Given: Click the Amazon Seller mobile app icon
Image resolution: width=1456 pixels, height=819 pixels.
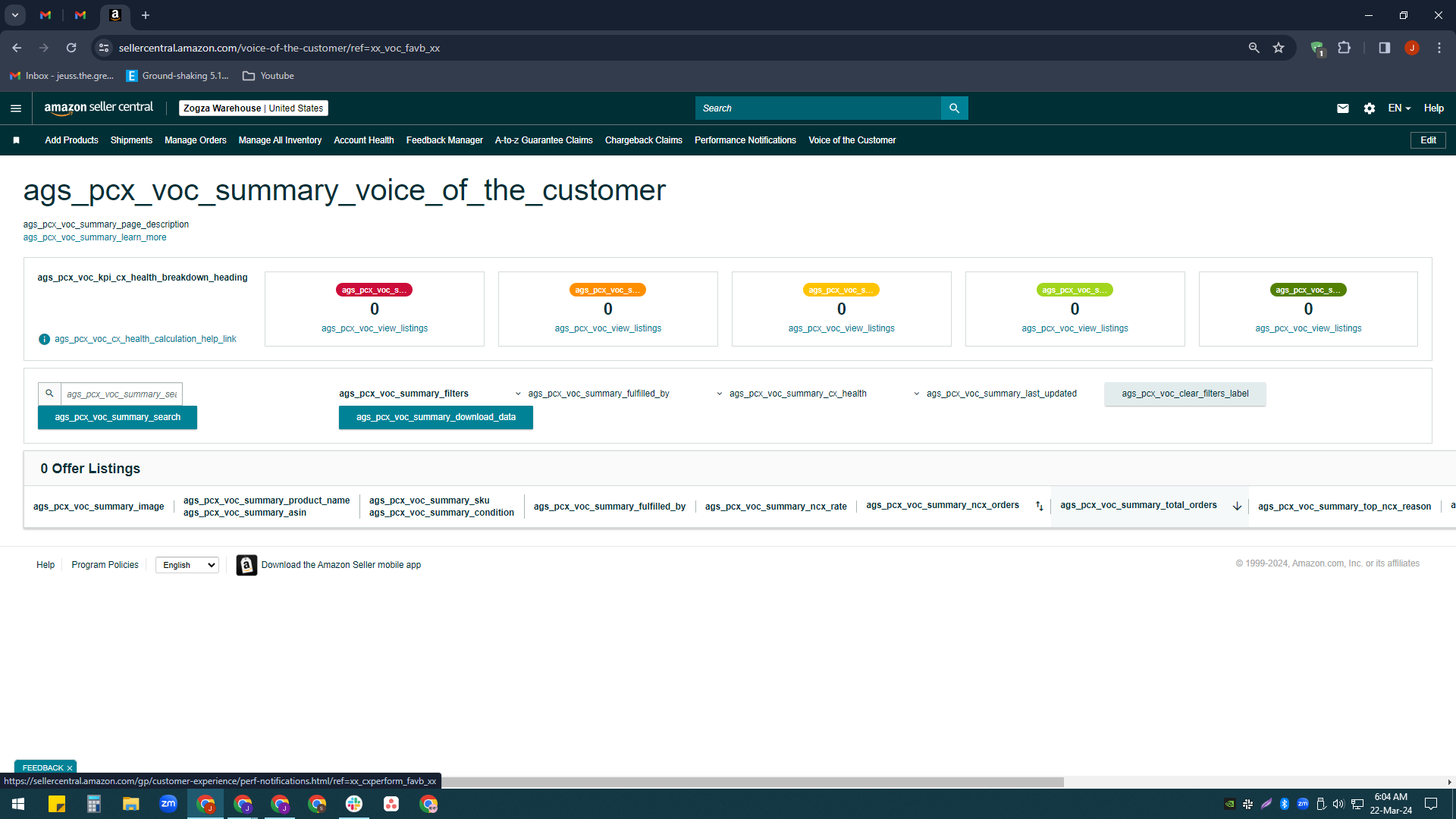Looking at the screenshot, I should point(246,565).
